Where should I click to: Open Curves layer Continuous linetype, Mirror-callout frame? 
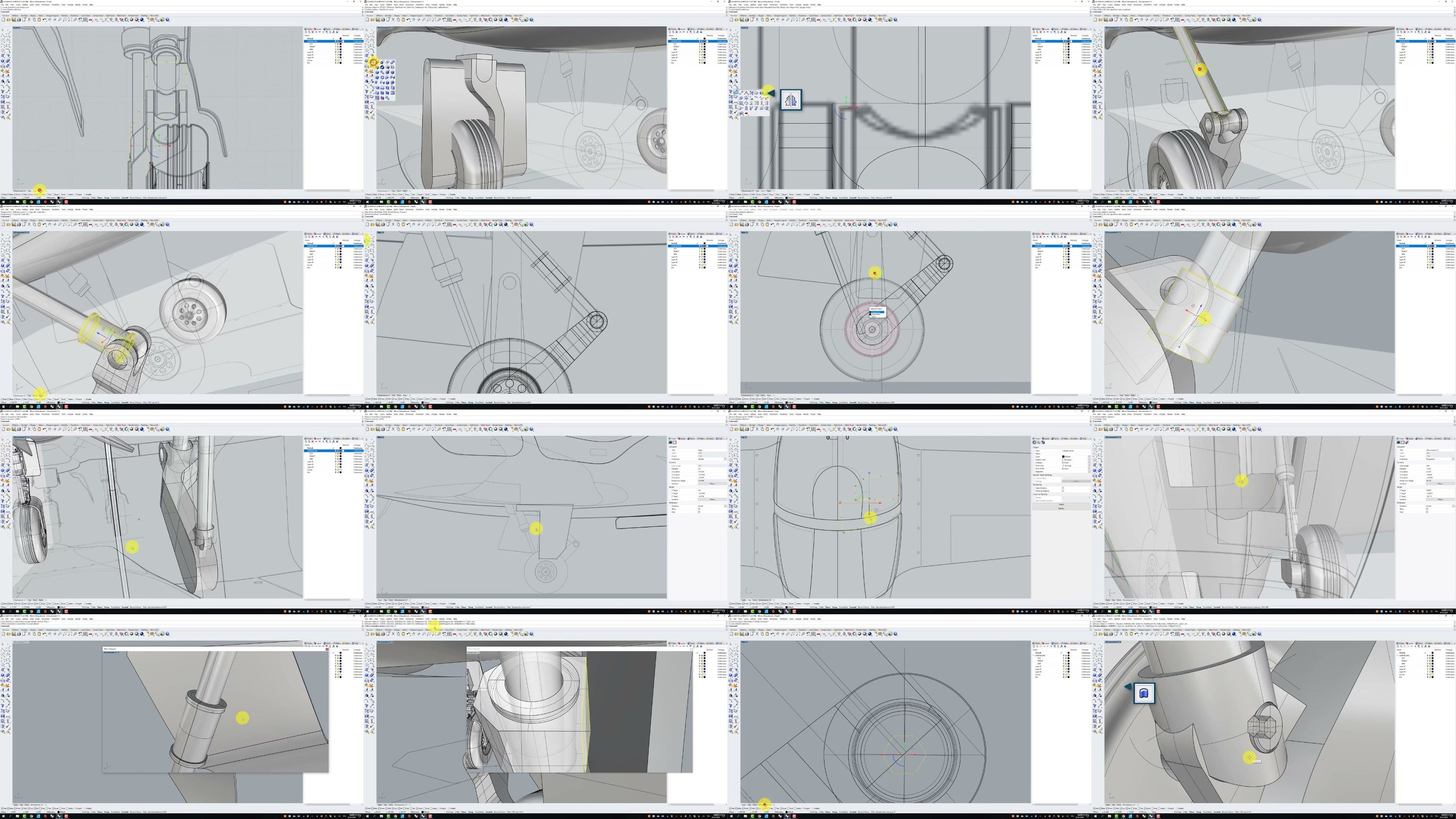click(1086, 60)
